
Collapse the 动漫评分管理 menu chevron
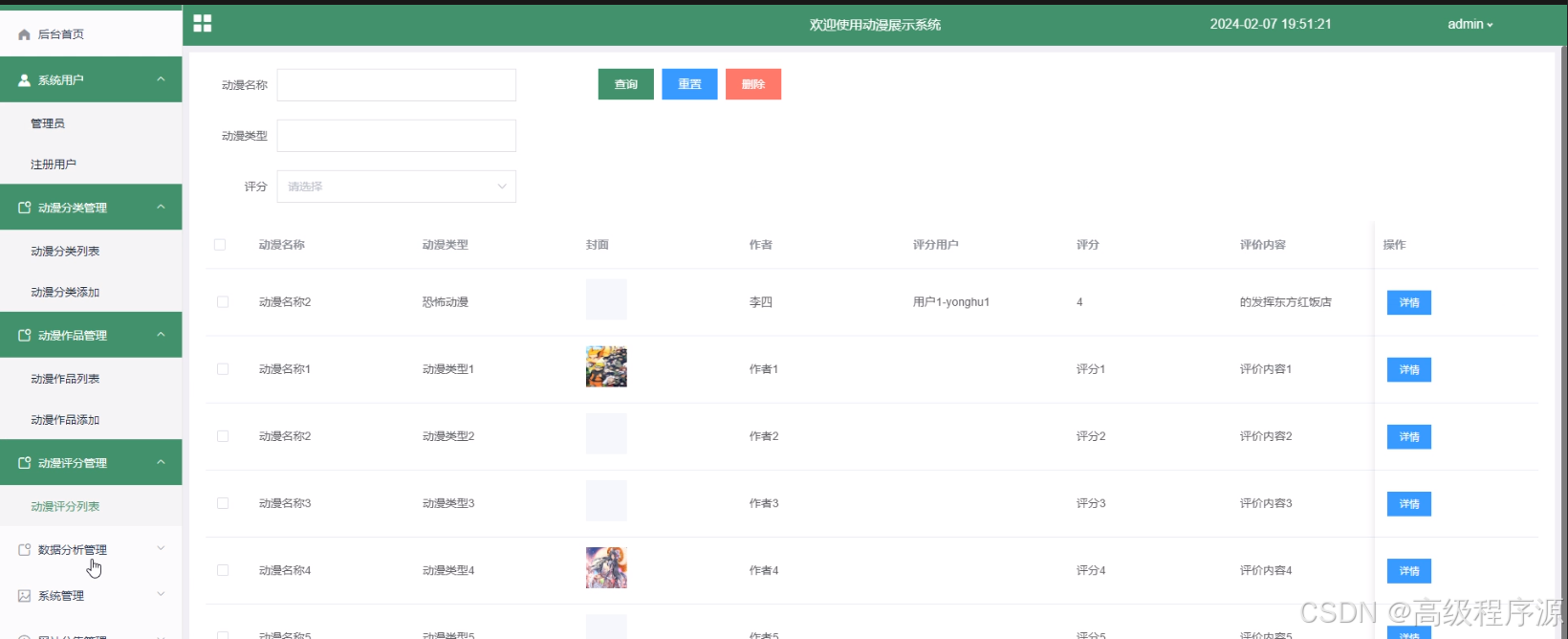pos(161,462)
